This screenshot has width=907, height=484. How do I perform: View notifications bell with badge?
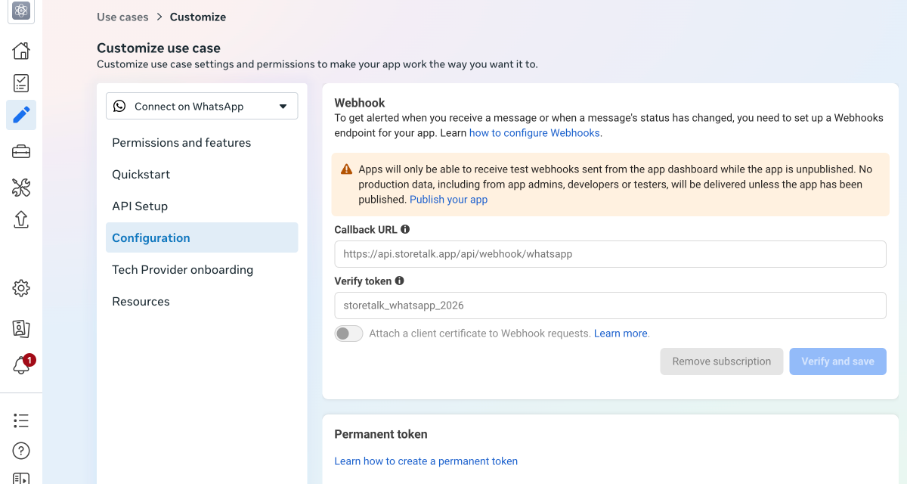(x=22, y=364)
